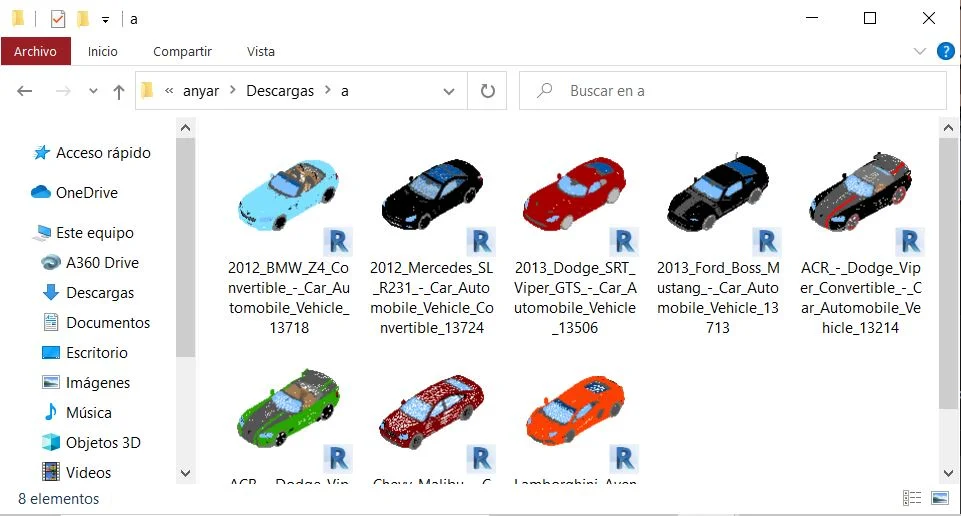This screenshot has width=961, height=516.
Task: Select the orange Lamborghini car thumbnail
Action: 574,410
